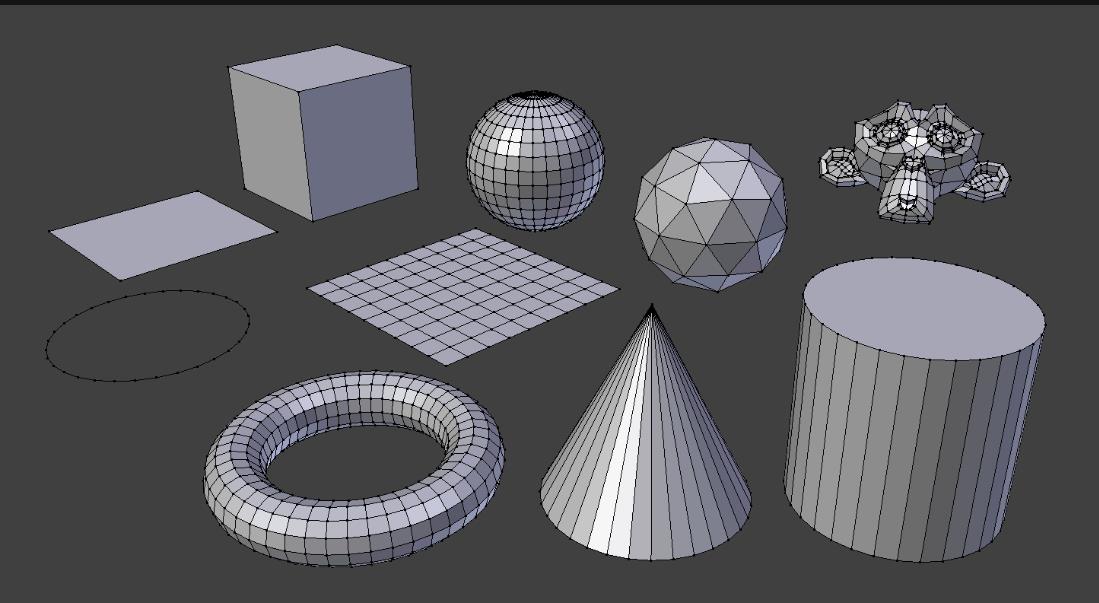Image resolution: width=1099 pixels, height=603 pixels.
Task: Select the cube mesh object
Action: (x=323, y=133)
